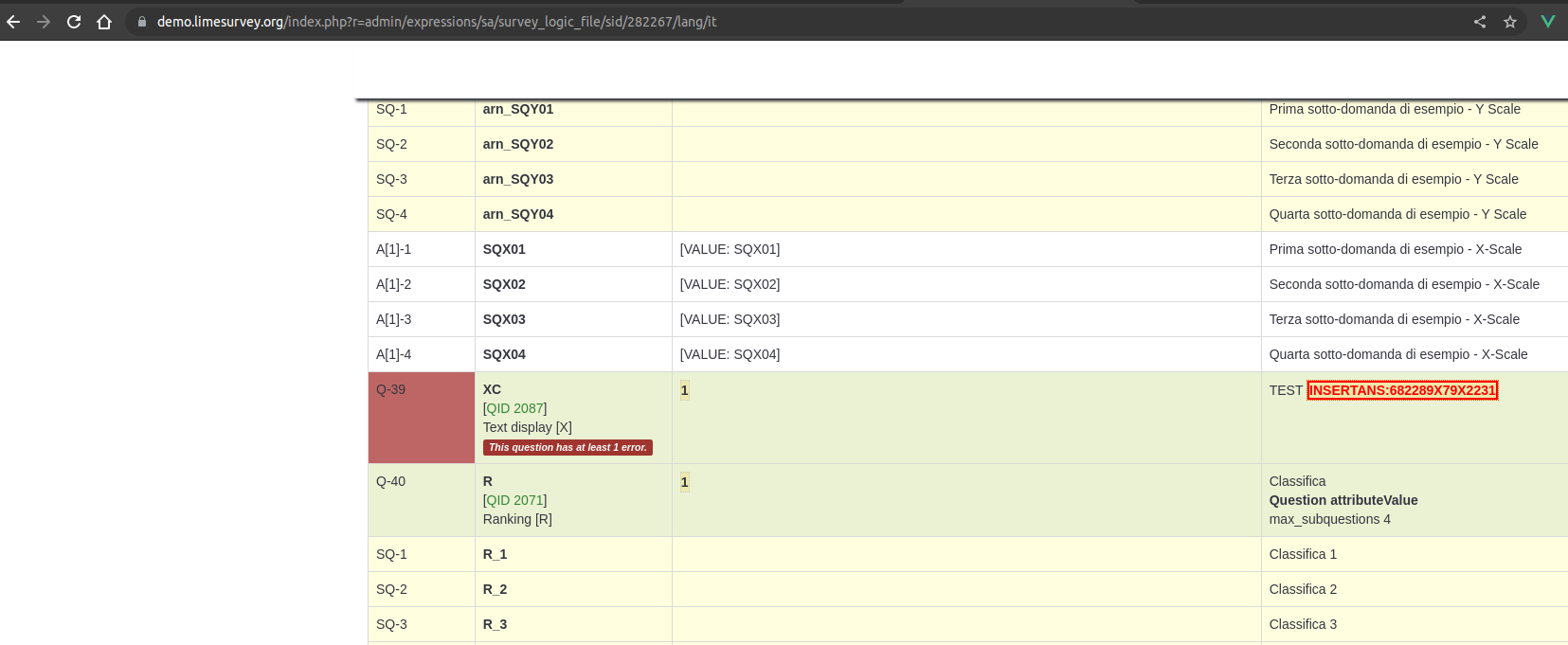This screenshot has height=645, width=1568.
Task: Select R_2 subquestion code
Action: click(495, 589)
